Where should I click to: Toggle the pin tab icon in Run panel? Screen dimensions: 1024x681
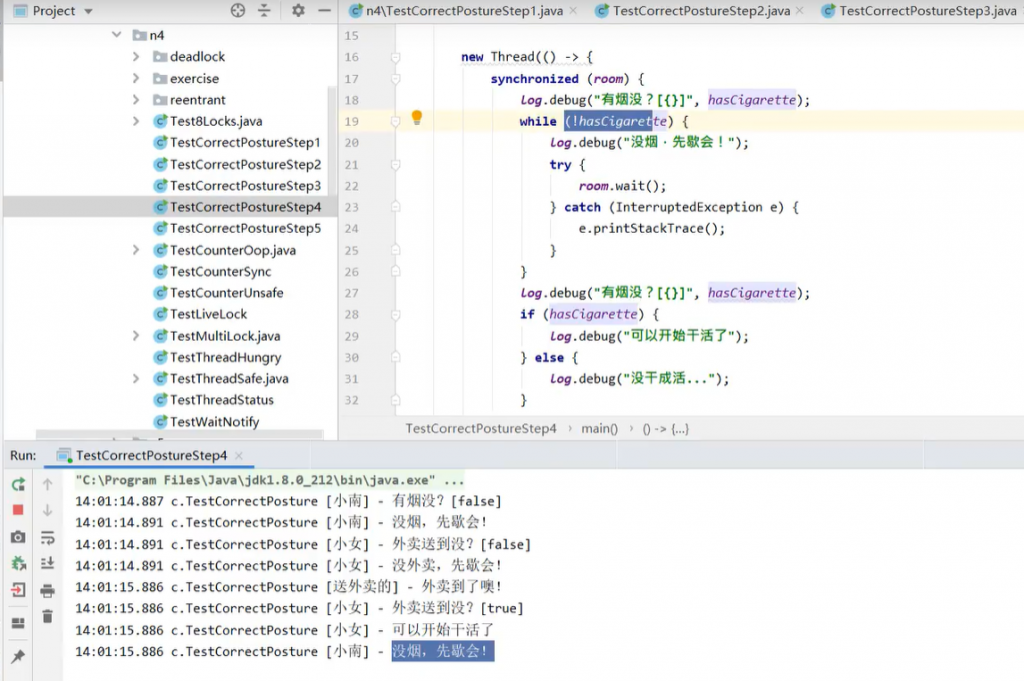tap(18, 657)
